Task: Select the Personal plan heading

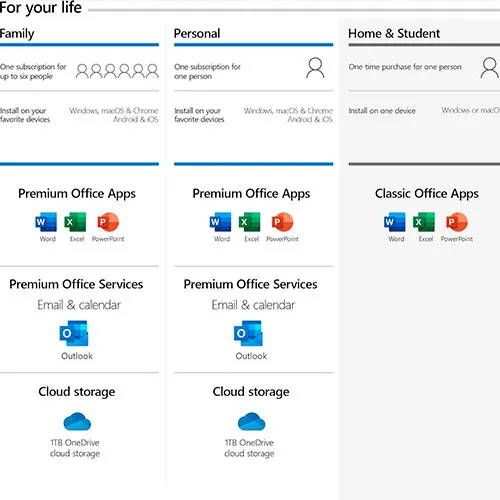Action: [197, 33]
